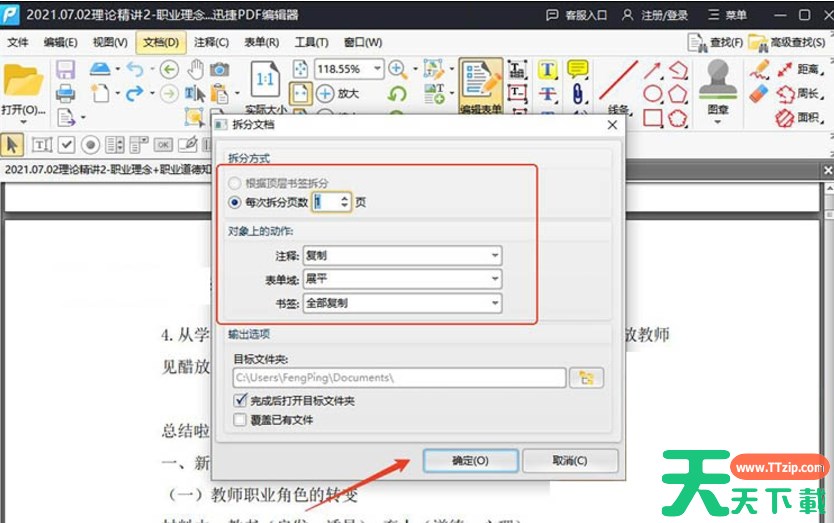
Task: Select the Oval shape tool
Action: pos(653,94)
